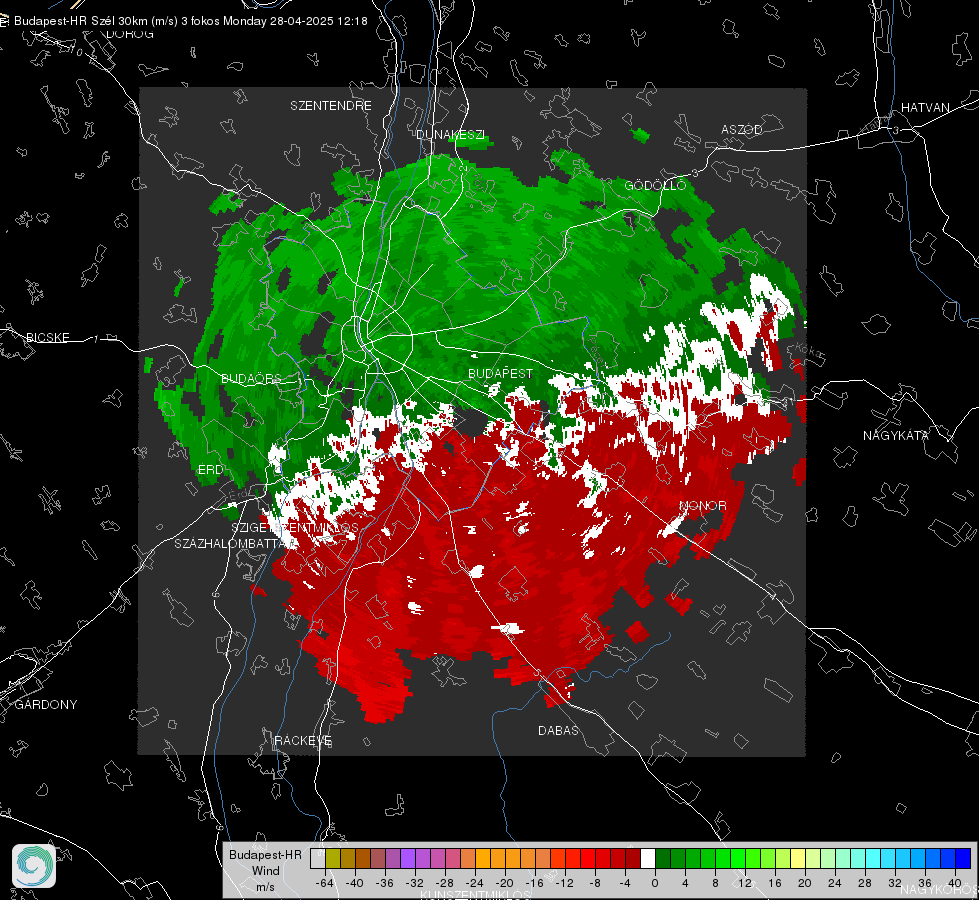The height and width of the screenshot is (900, 979).
Task: Click the radar title text Budapest-HR Szél 30km
Action: click(81, 21)
